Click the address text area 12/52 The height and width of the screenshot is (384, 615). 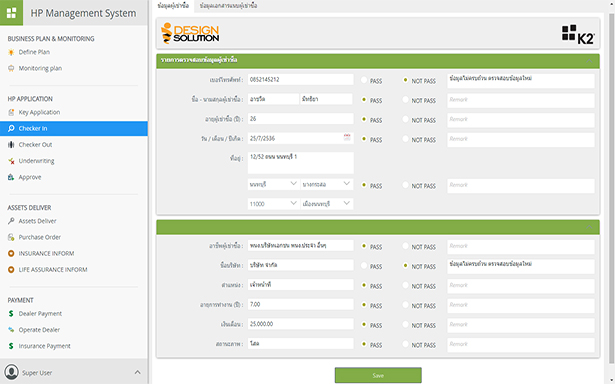pos(300,163)
